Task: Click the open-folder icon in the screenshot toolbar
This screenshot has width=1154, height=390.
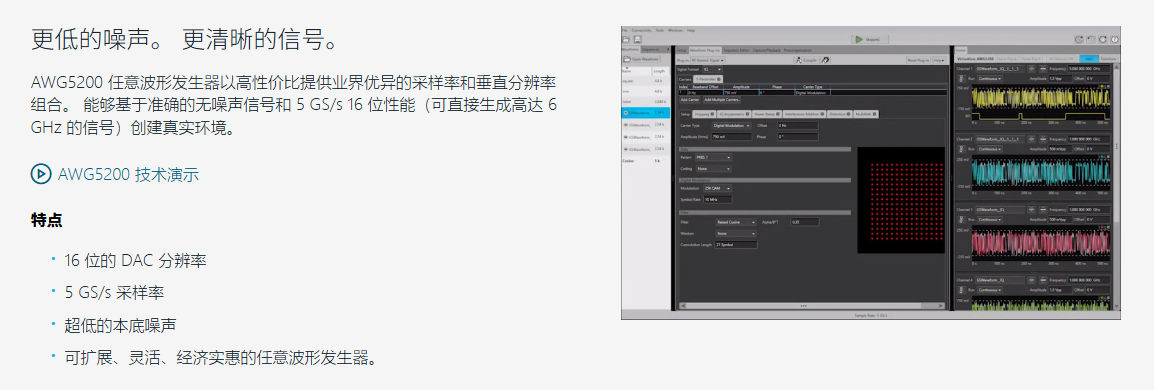Action: (x=626, y=39)
